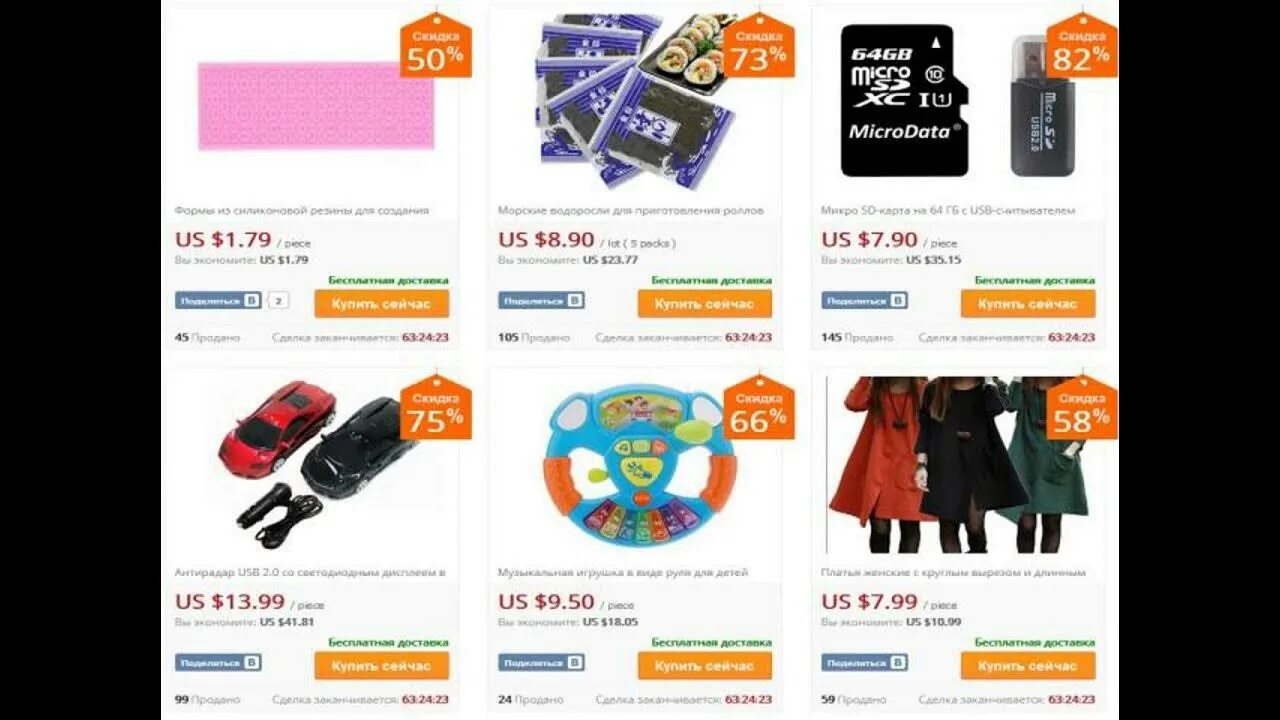
Task: Click the 82% discount badge on MicroSD card
Action: click(1081, 47)
